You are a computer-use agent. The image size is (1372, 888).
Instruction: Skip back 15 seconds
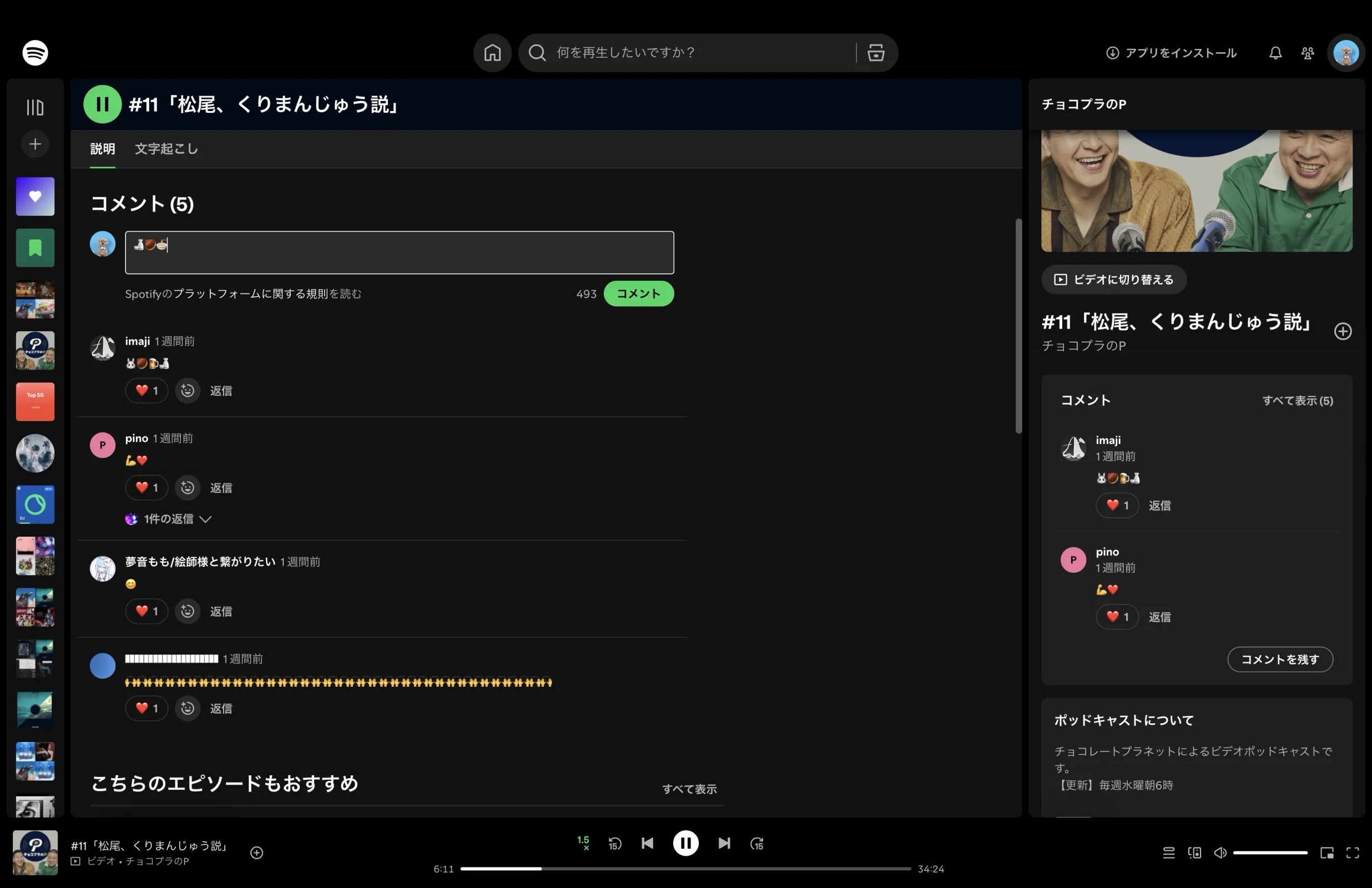point(614,844)
